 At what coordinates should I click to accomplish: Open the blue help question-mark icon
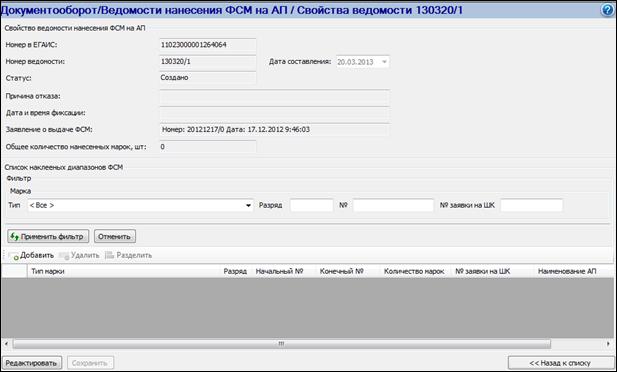point(608,10)
